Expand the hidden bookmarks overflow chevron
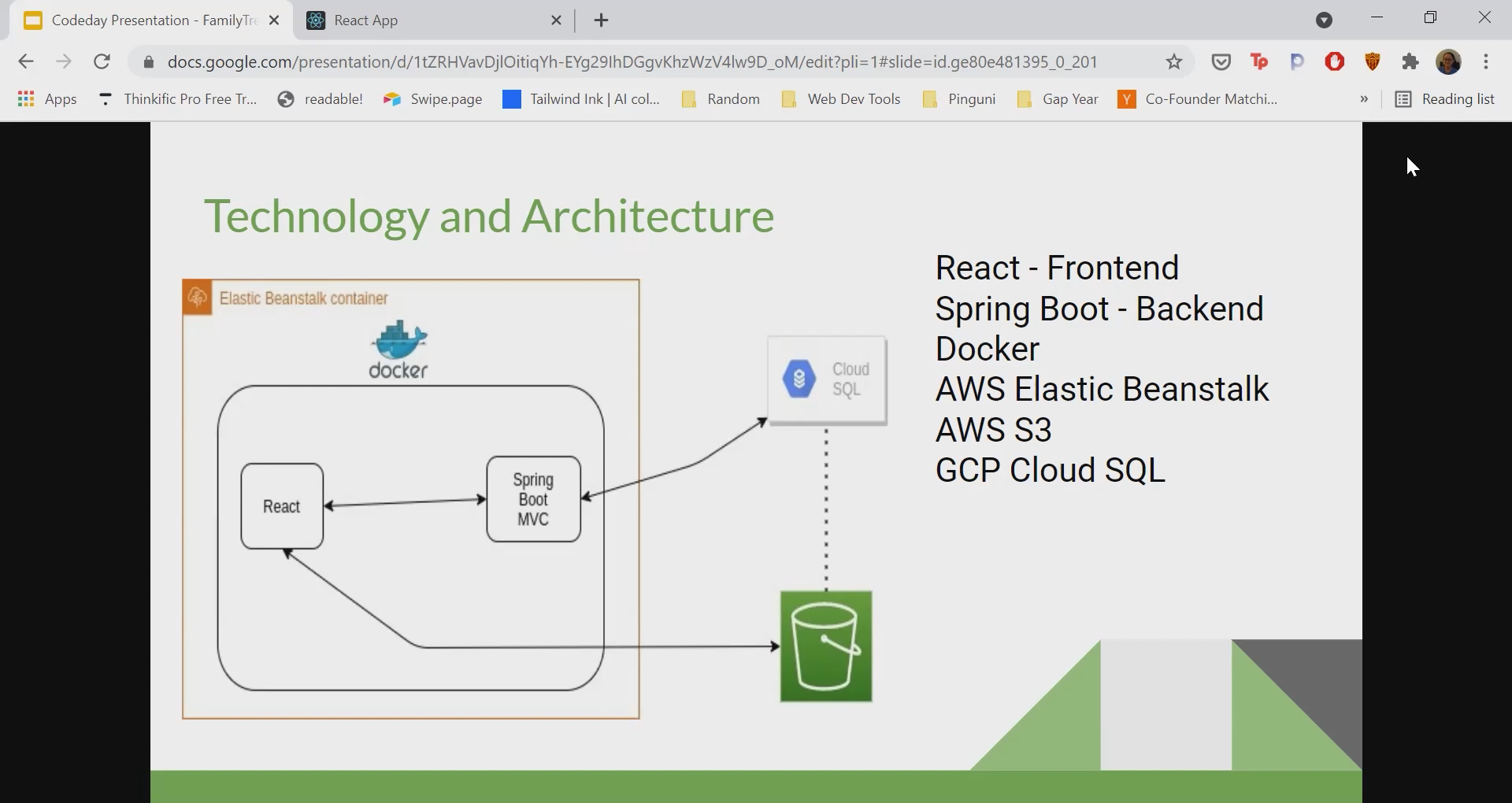Viewport: 1512px width, 803px height. [1364, 98]
